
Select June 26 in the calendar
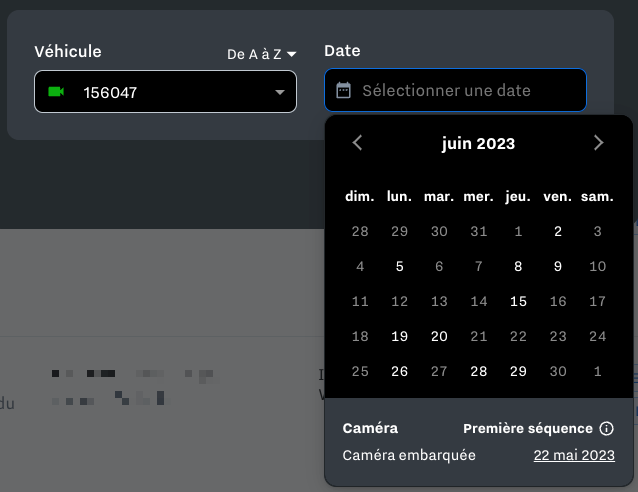pyautogui.click(x=400, y=372)
